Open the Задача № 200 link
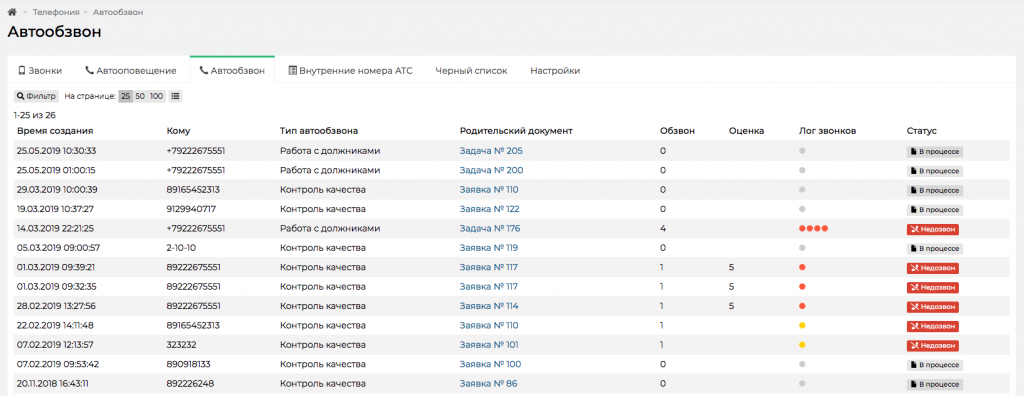Image resolution: width=1024 pixels, height=396 pixels. click(491, 171)
